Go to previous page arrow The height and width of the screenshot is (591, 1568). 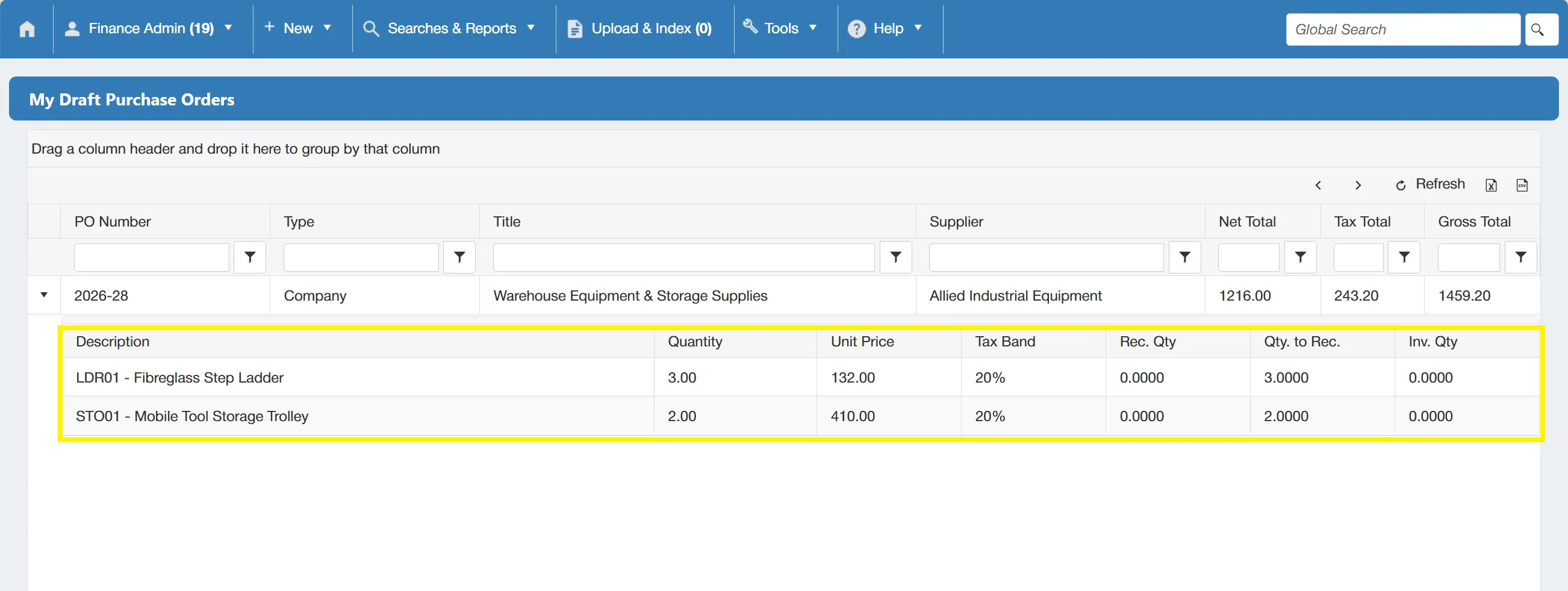1318,185
